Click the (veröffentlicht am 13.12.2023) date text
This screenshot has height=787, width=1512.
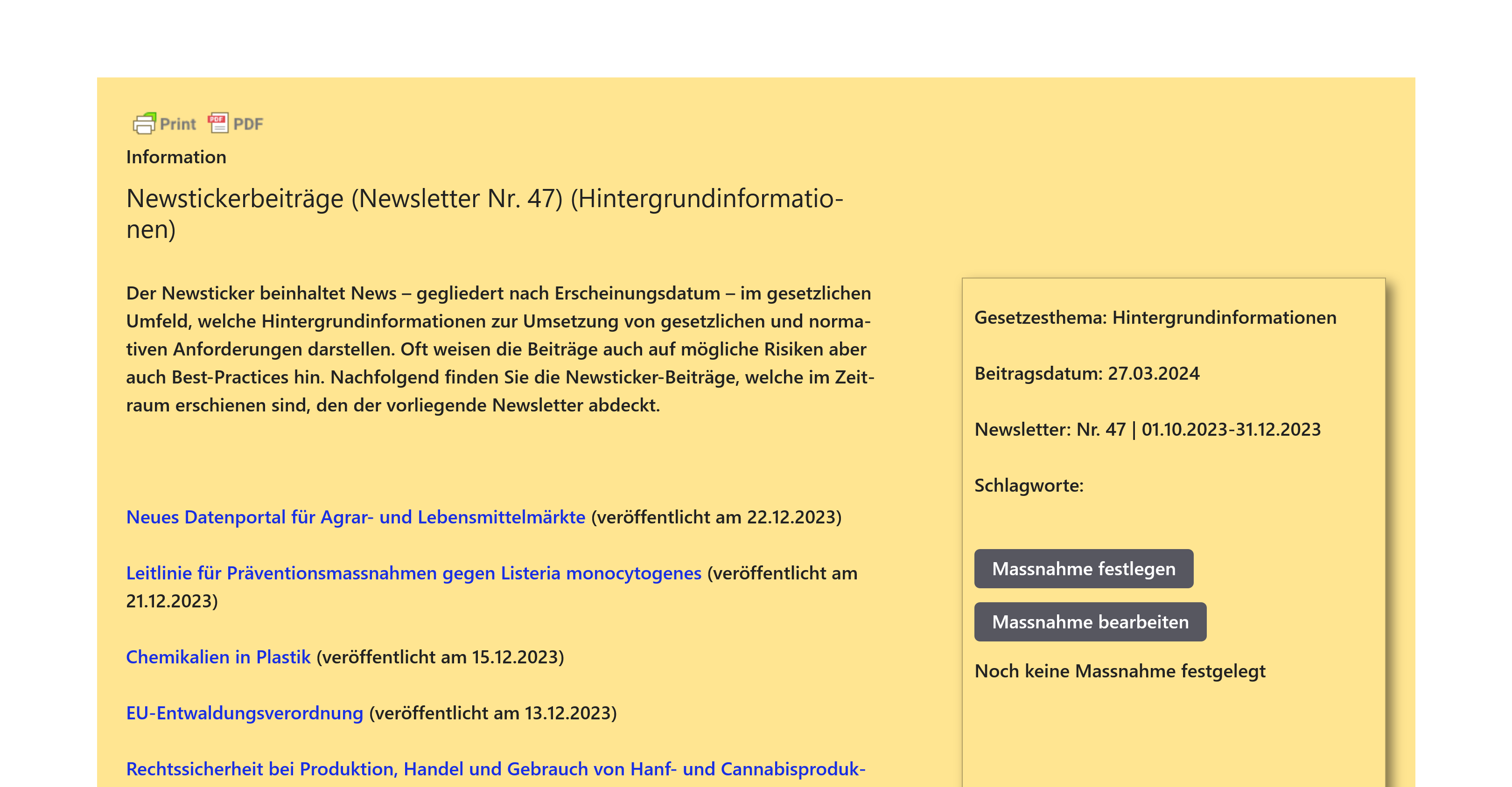(x=493, y=713)
